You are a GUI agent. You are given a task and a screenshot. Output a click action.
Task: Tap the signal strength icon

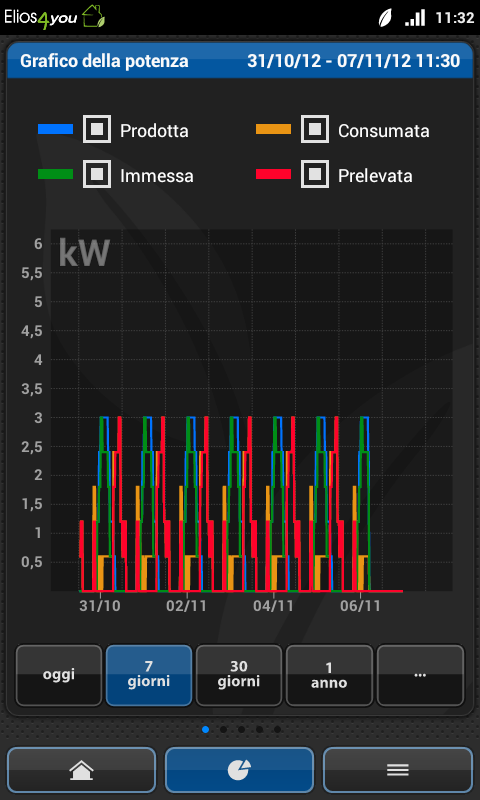tap(415, 18)
